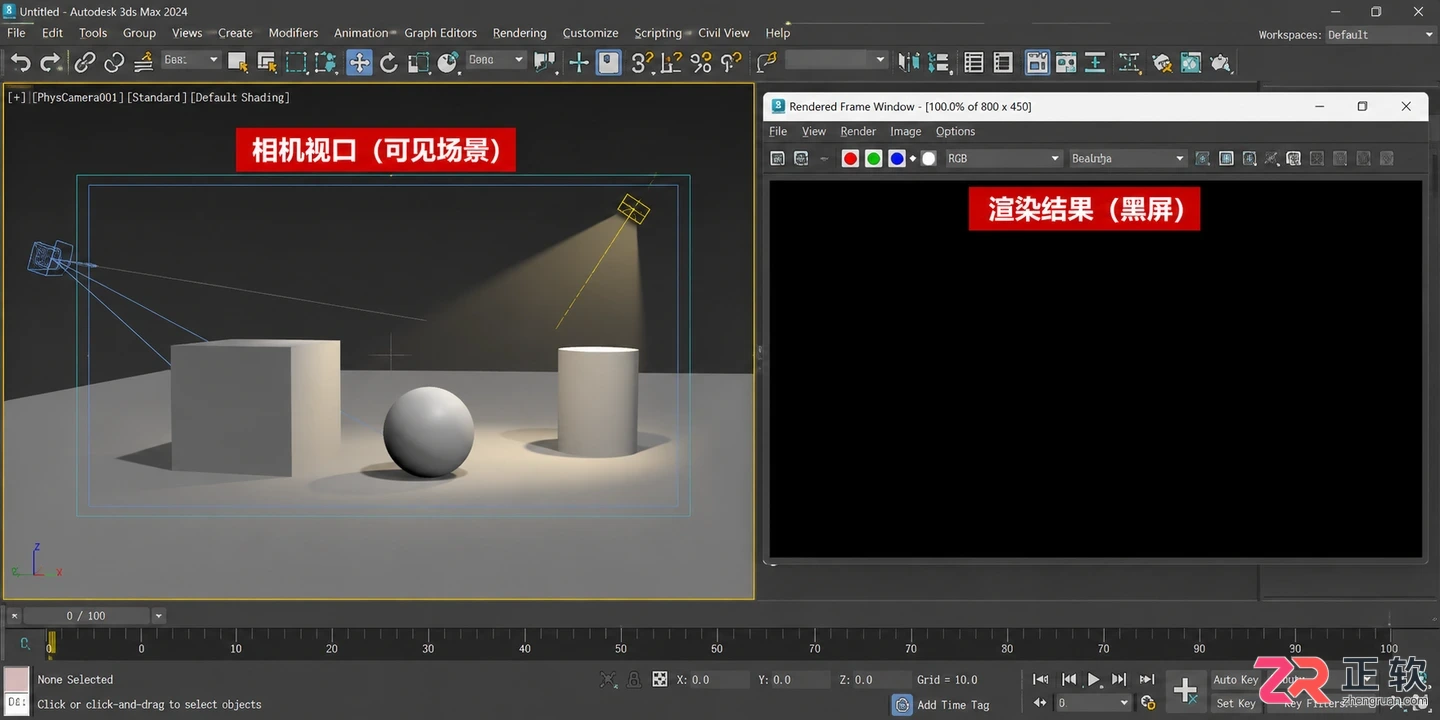The width and height of the screenshot is (1440, 720).
Task: Click Add Time Tag
Action: (x=953, y=705)
